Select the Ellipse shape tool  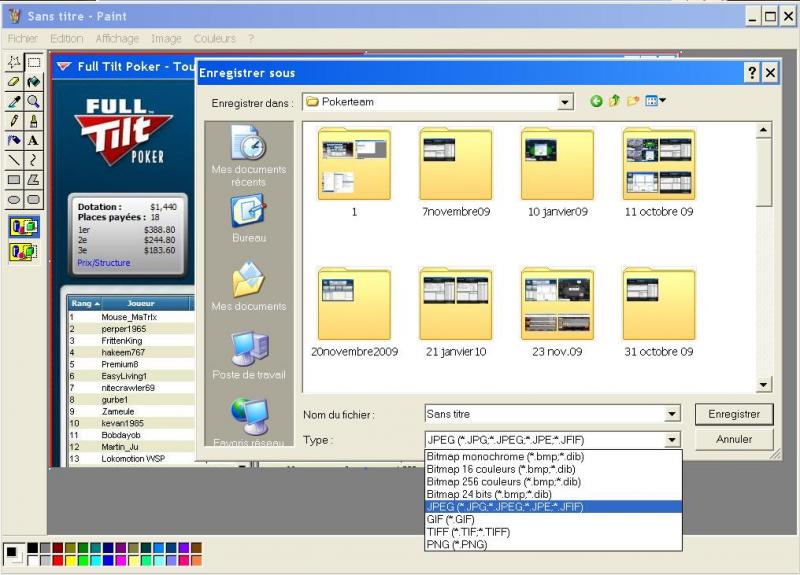[14, 199]
